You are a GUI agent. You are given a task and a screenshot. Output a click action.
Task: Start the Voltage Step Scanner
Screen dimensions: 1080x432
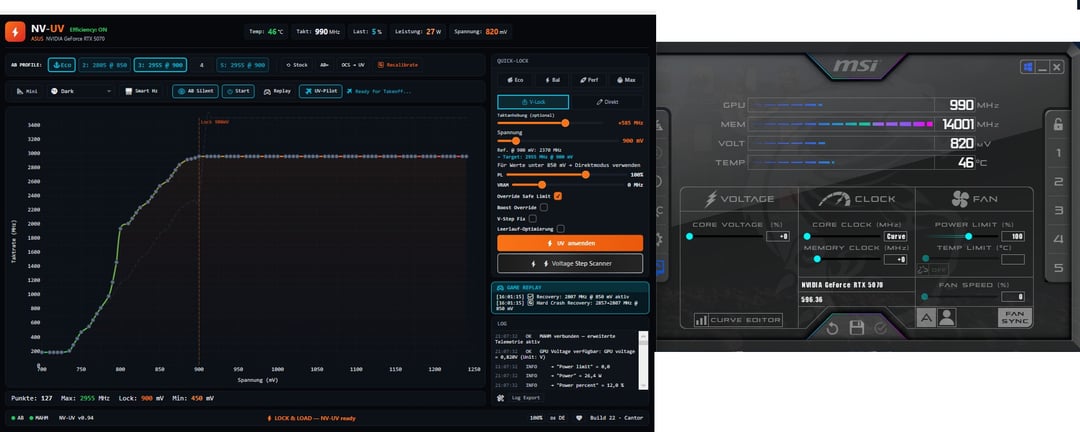pos(569,264)
